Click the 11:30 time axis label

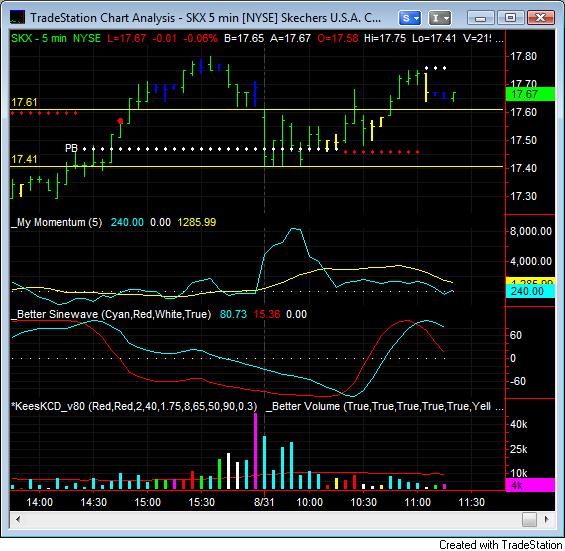(472, 502)
